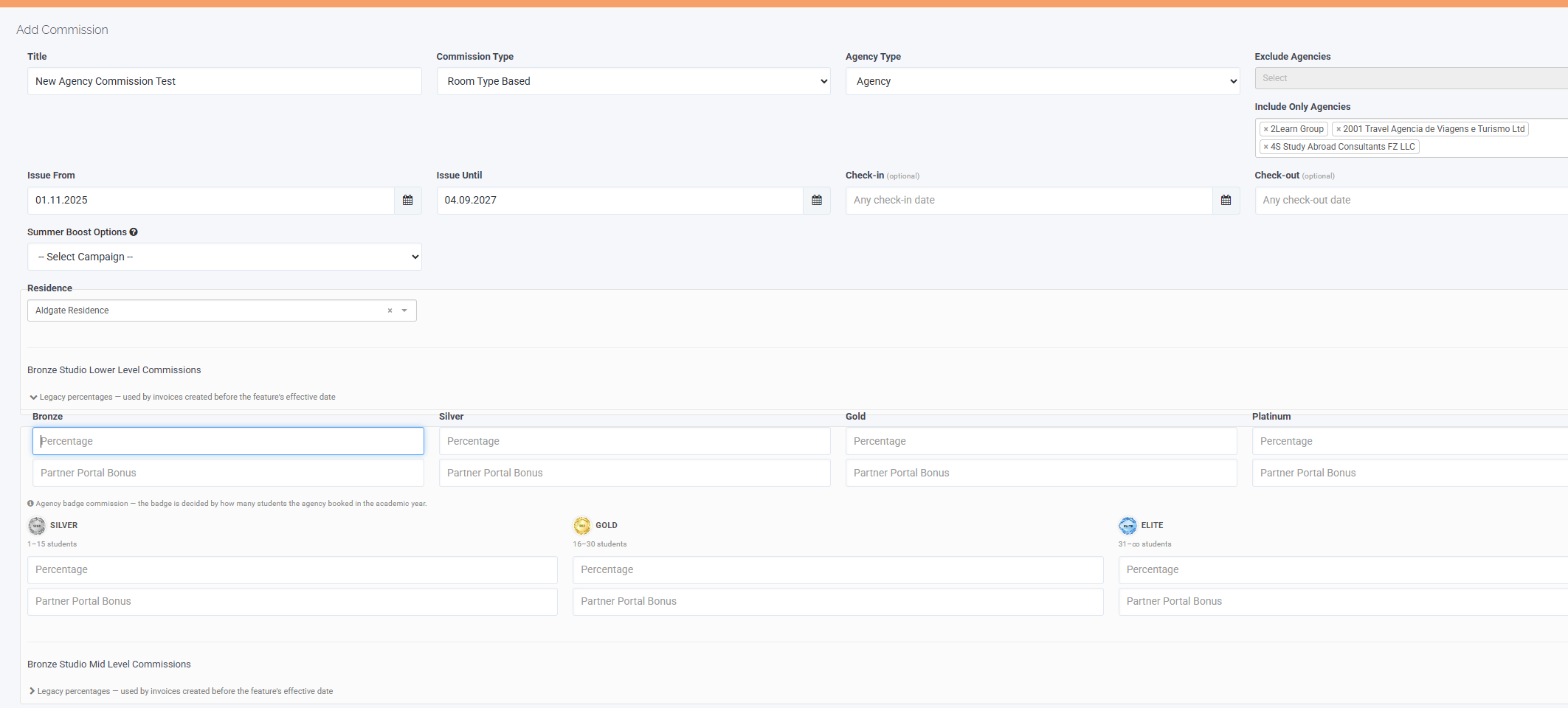Click the 1–15 students text
Viewport: 1568px width, 708px height.
pos(52,544)
